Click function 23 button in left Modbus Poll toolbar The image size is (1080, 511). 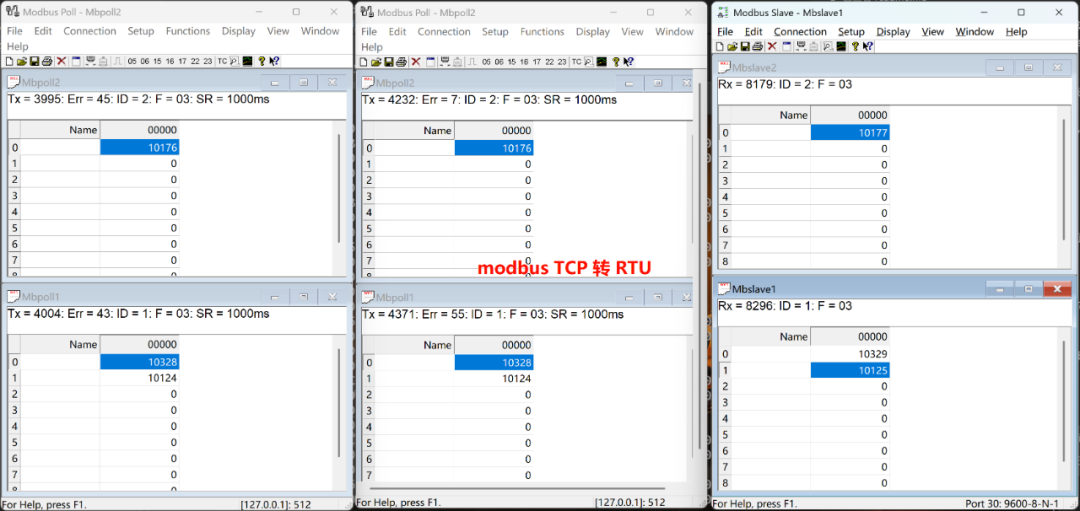[x=208, y=61]
